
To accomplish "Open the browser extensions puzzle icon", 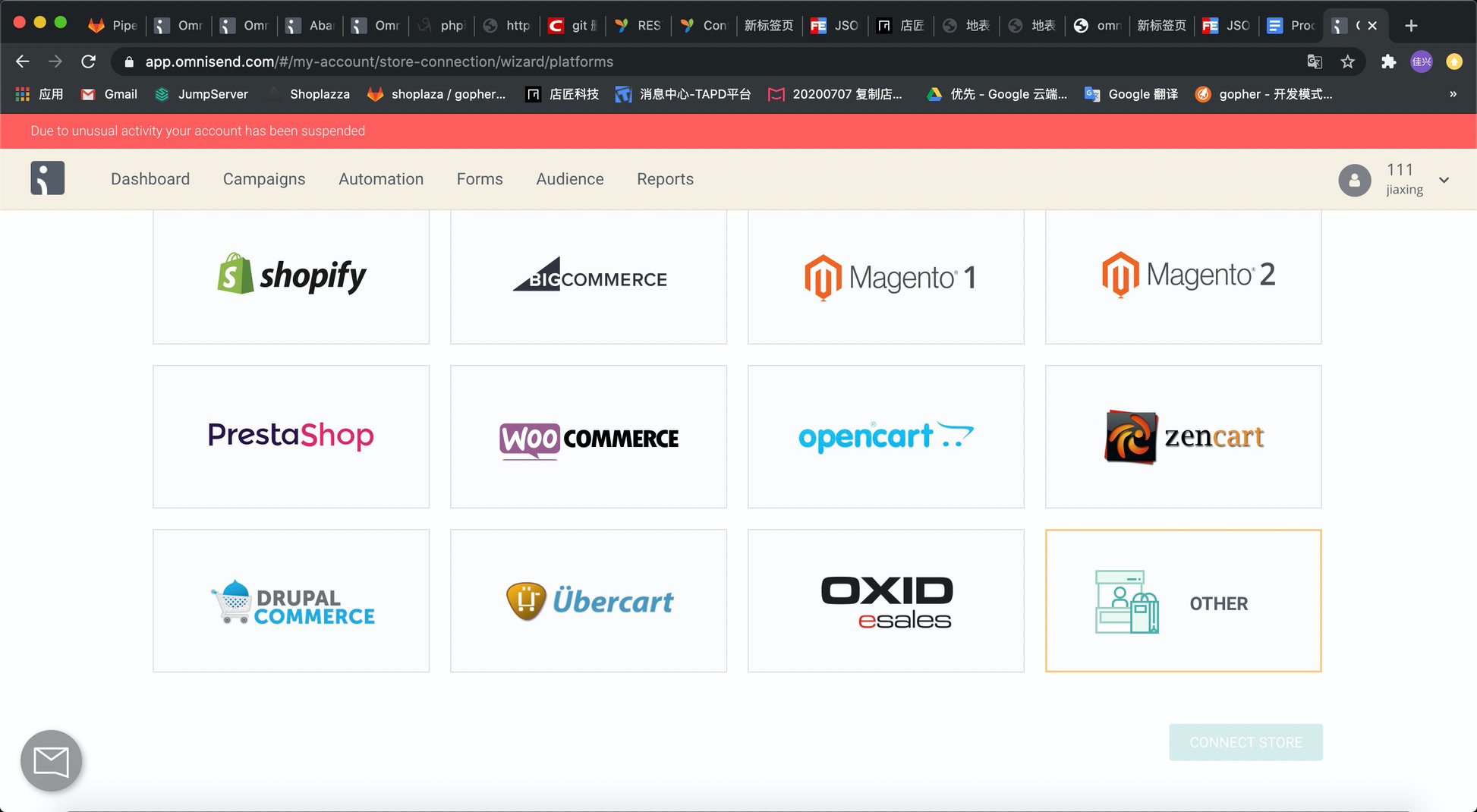I will (1388, 62).
